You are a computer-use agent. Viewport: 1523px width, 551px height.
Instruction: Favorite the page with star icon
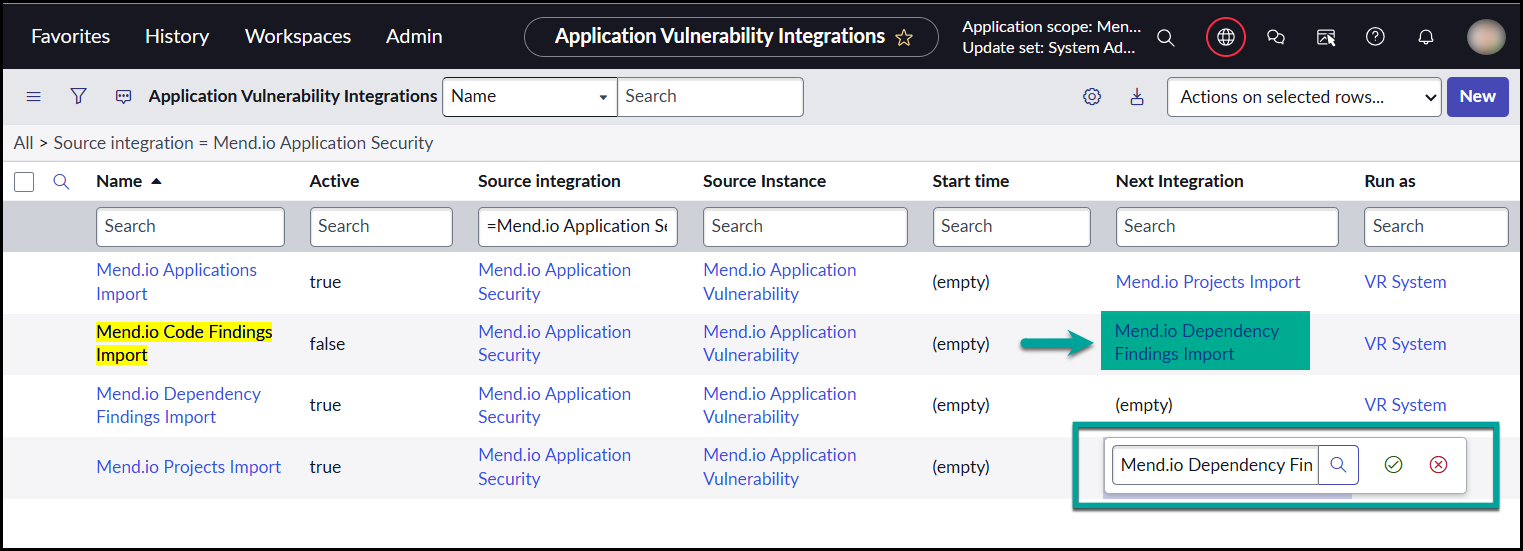(904, 37)
